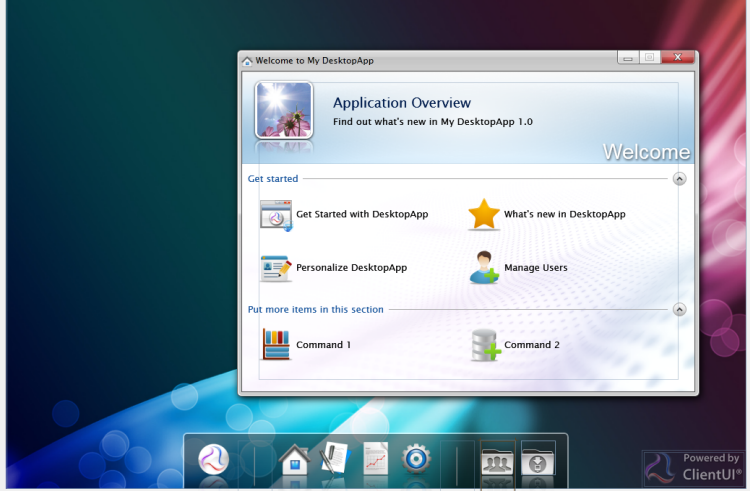Select Manage Users text link

[x=536, y=268]
